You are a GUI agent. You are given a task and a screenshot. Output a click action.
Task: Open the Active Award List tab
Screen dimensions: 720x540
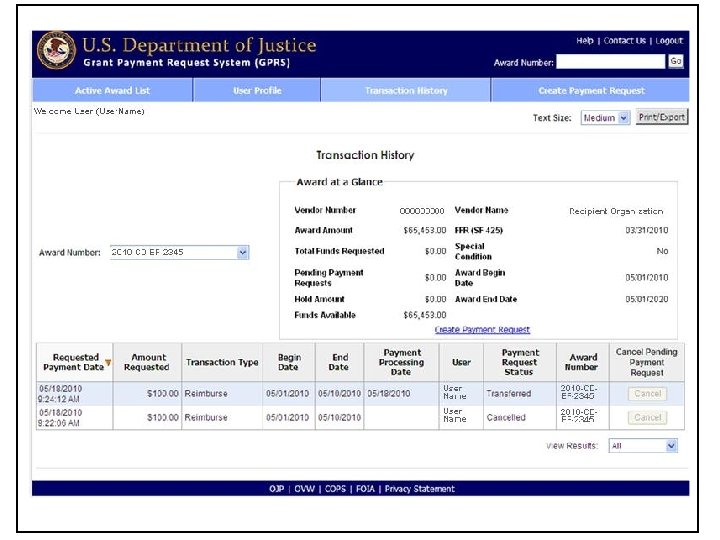[112, 90]
